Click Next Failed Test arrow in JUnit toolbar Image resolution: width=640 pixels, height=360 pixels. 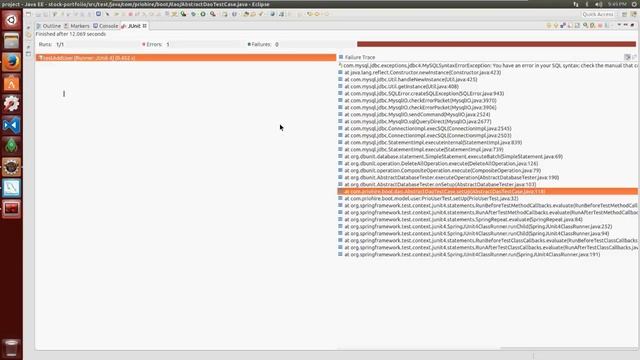pos(549,25)
